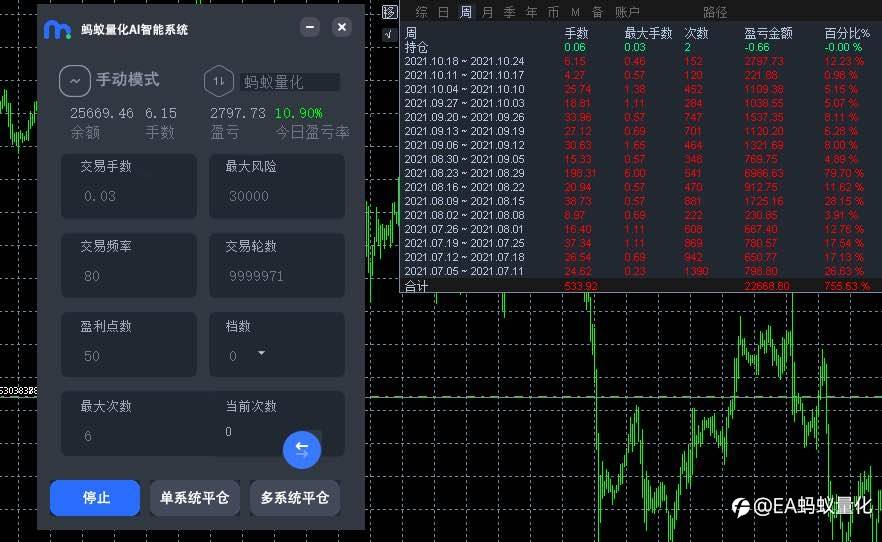This screenshot has height=542, width=882.
Task: Toggle the √ checkbox beside the weekly table
Action: tap(389, 34)
